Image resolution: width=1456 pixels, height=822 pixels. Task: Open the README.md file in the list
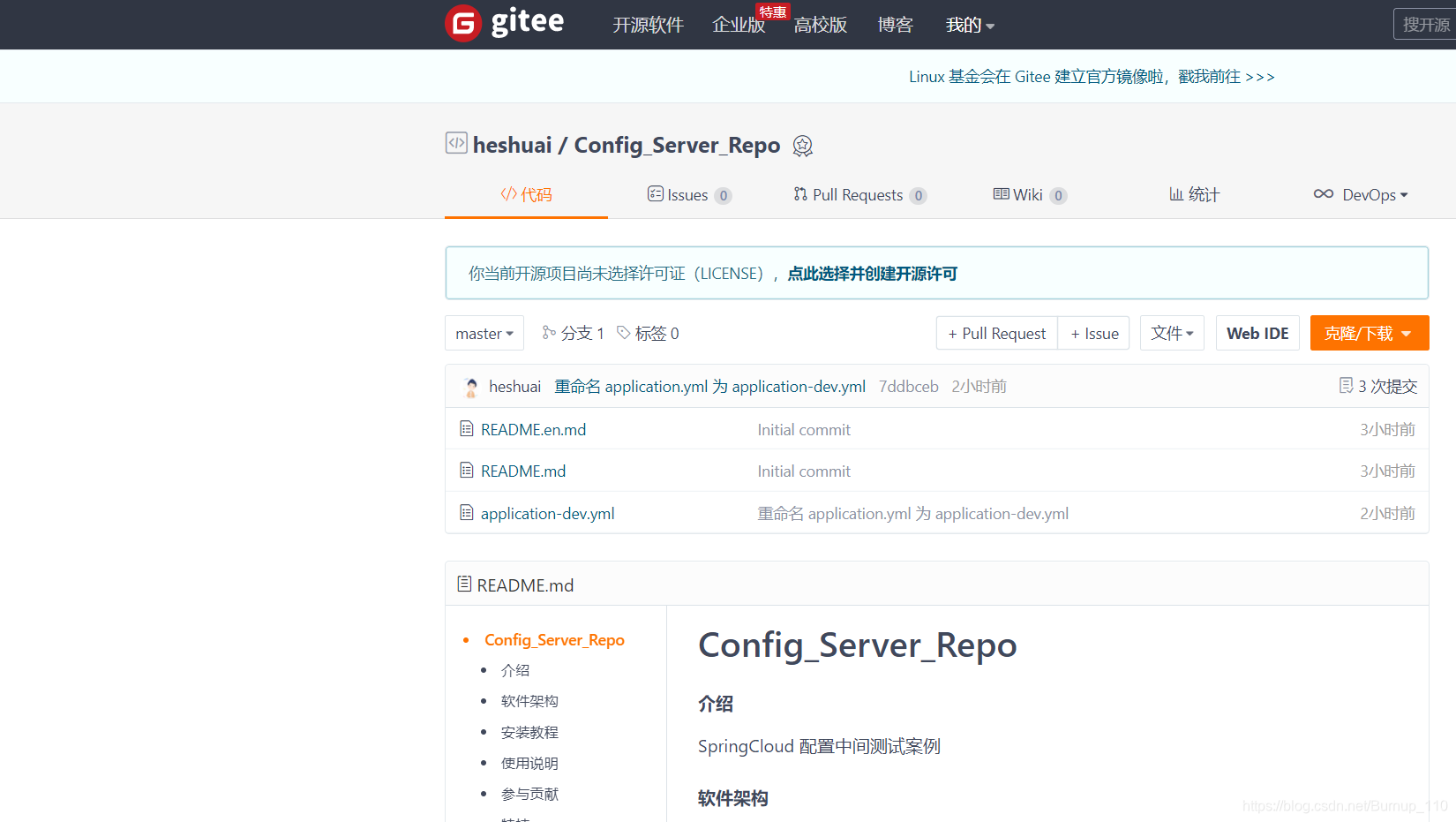(523, 471)
